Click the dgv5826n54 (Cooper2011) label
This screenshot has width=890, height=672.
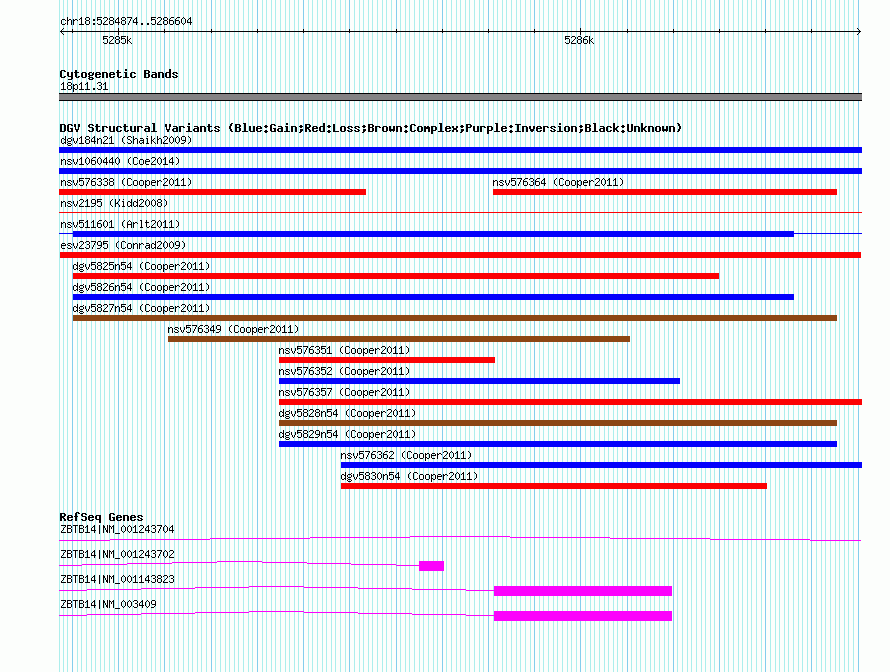click(141, 287)
